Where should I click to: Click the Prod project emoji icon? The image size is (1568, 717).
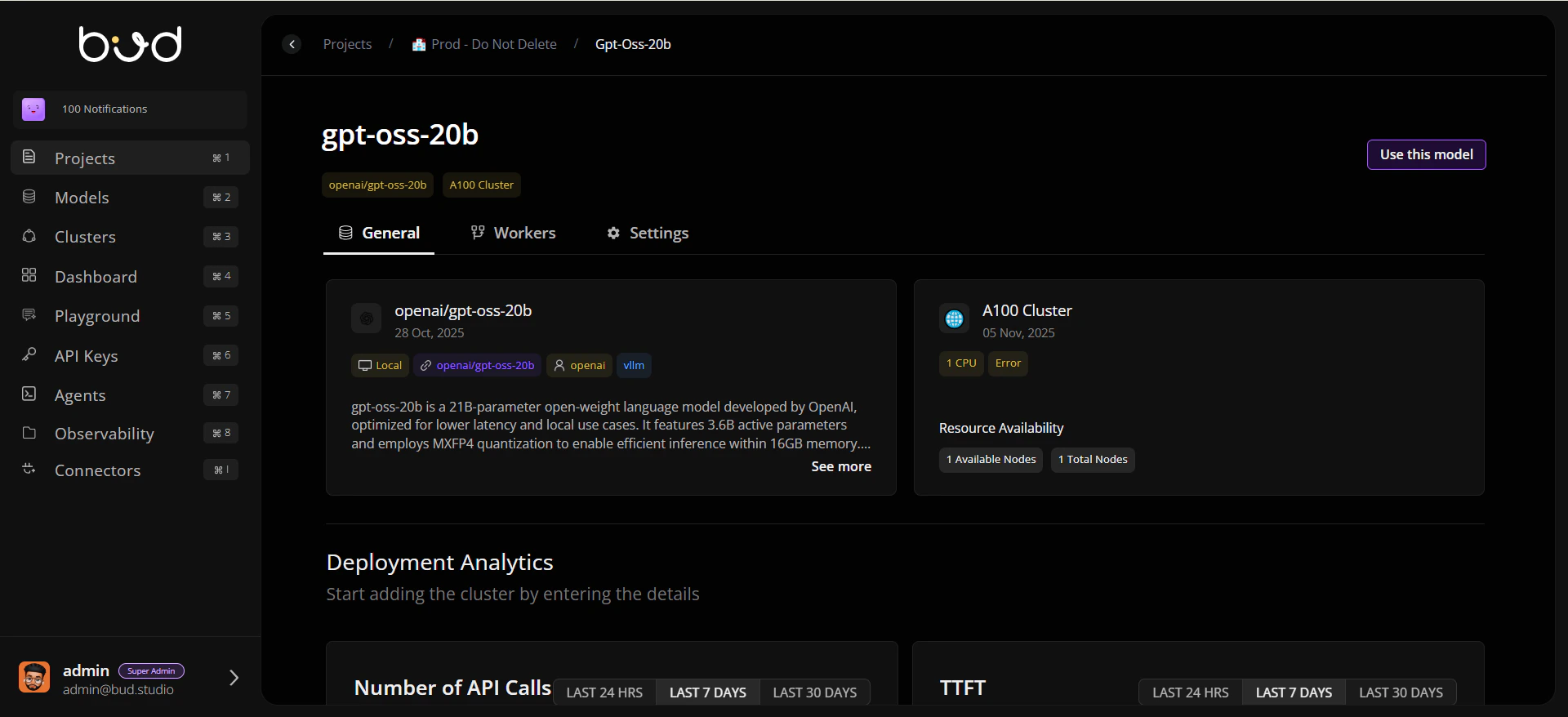click(x=419, y=44)
